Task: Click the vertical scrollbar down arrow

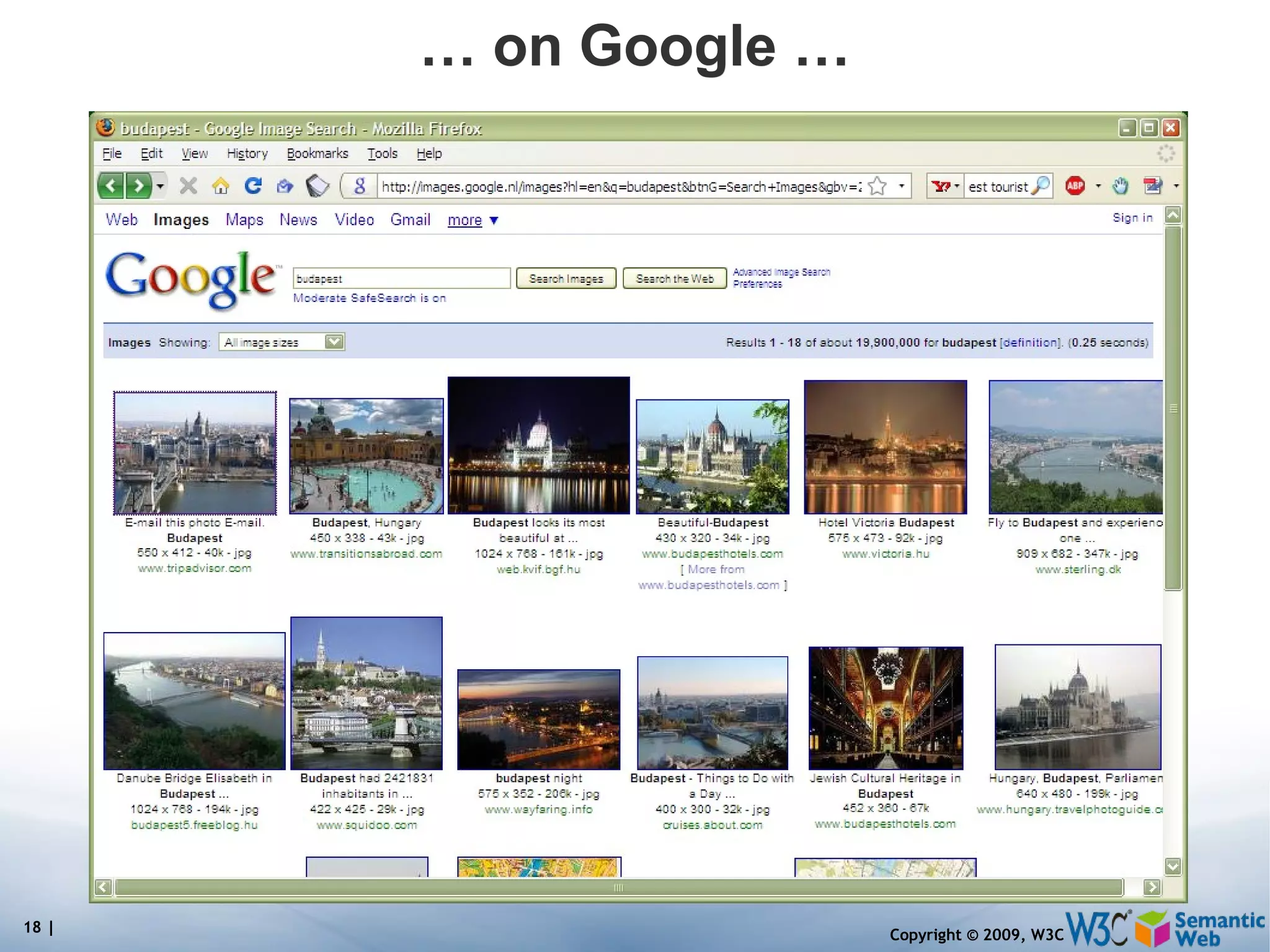Action: 1173,866
